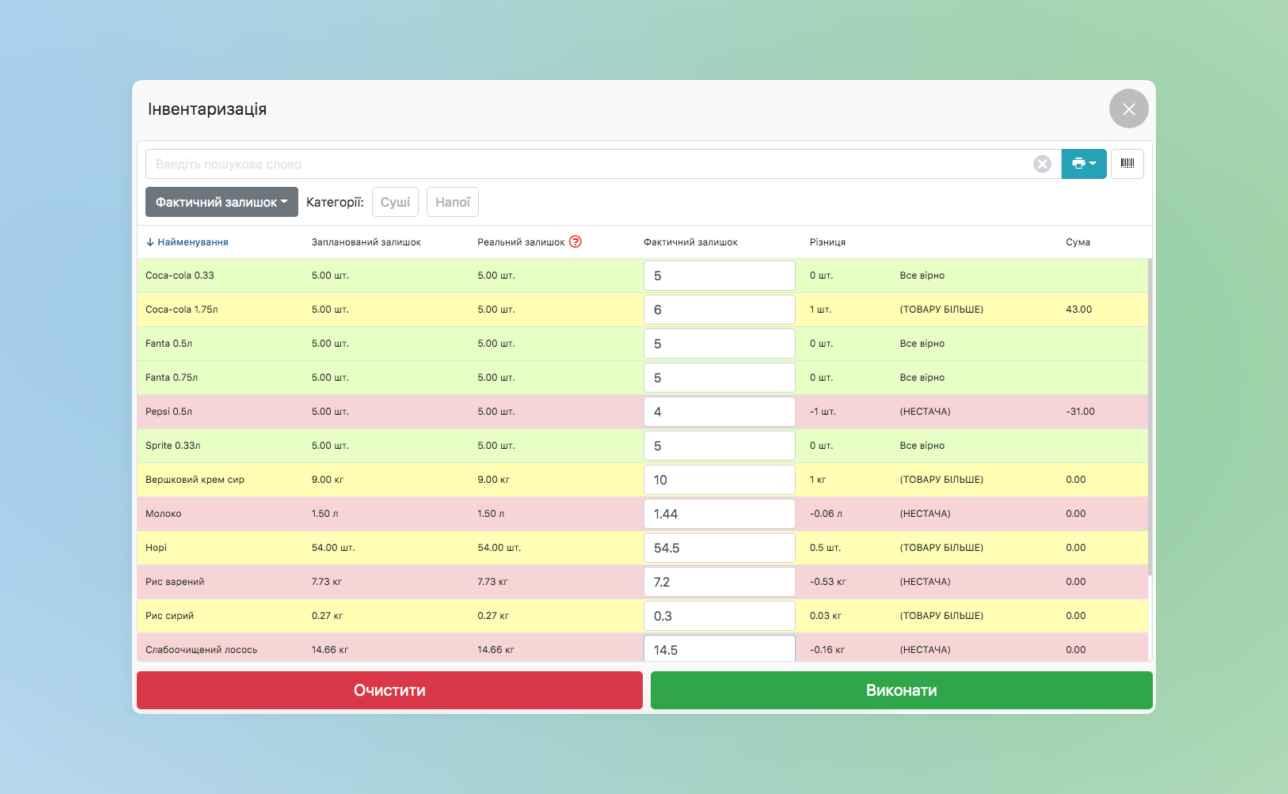
Task: Click the Різниця column header
Action: coord(827,242)
